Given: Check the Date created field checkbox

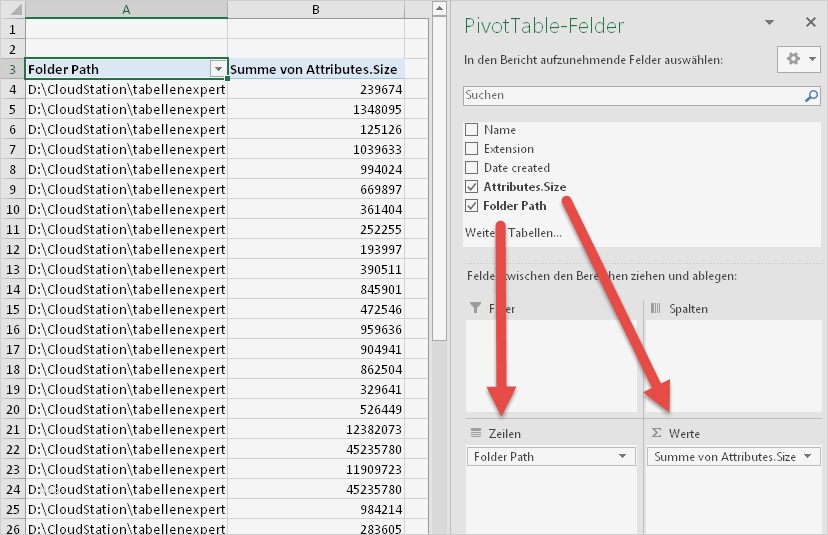Looking at the screenshot, I should tap(472, 167).
